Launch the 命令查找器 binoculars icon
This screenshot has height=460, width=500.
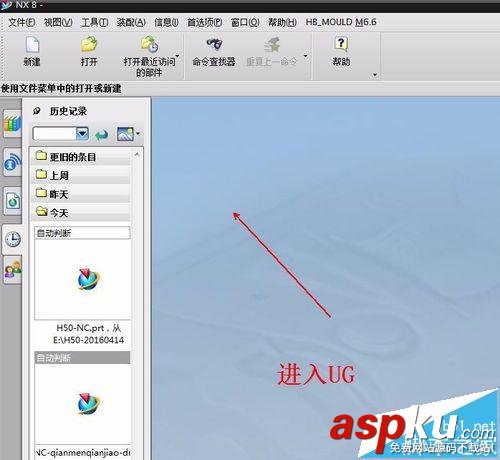(x=214, y=44)
